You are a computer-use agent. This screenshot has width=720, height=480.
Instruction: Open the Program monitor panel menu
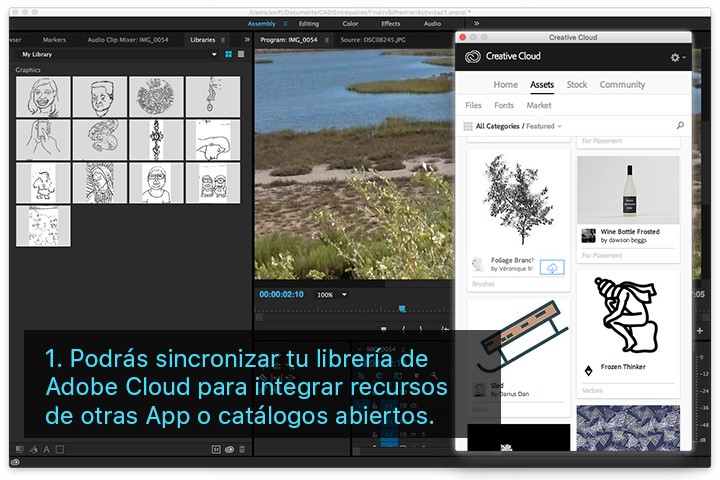[326, 40]
